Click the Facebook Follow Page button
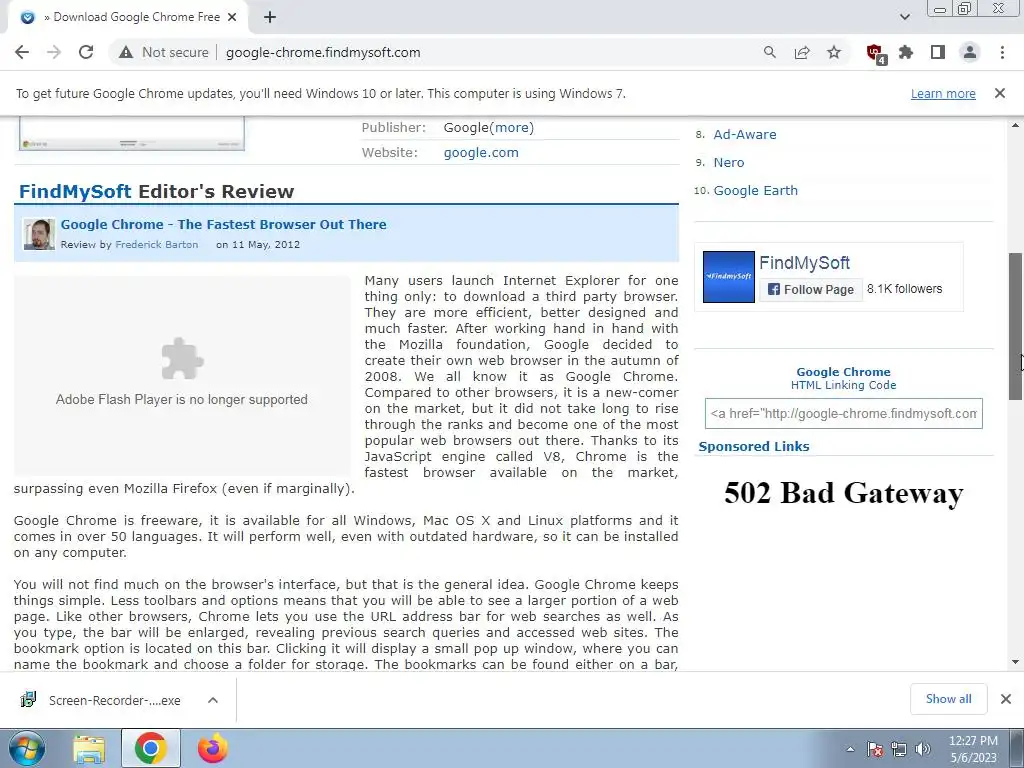The height and width of the screenshot is (768, 1024). [810, 289]
